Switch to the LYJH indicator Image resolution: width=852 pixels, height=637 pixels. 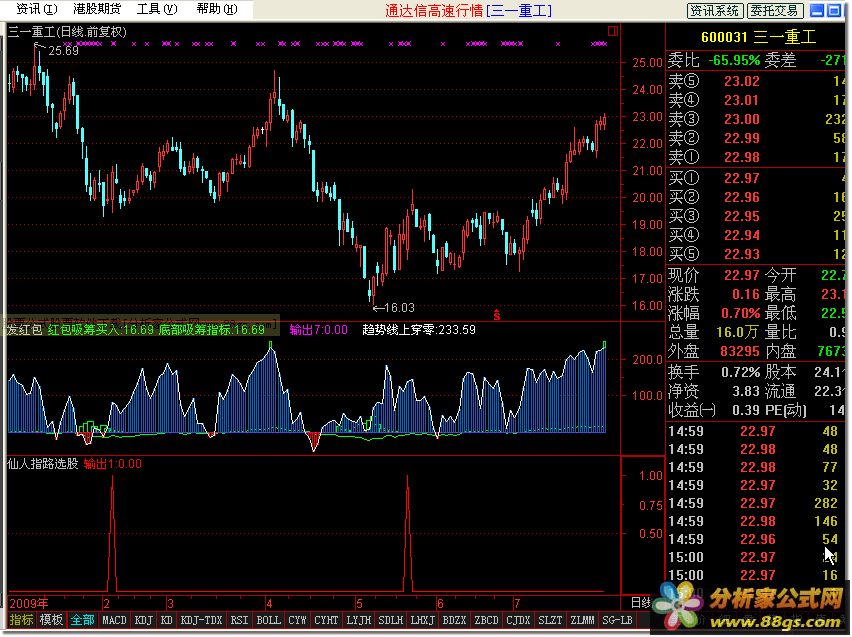(x=359, y=620)
